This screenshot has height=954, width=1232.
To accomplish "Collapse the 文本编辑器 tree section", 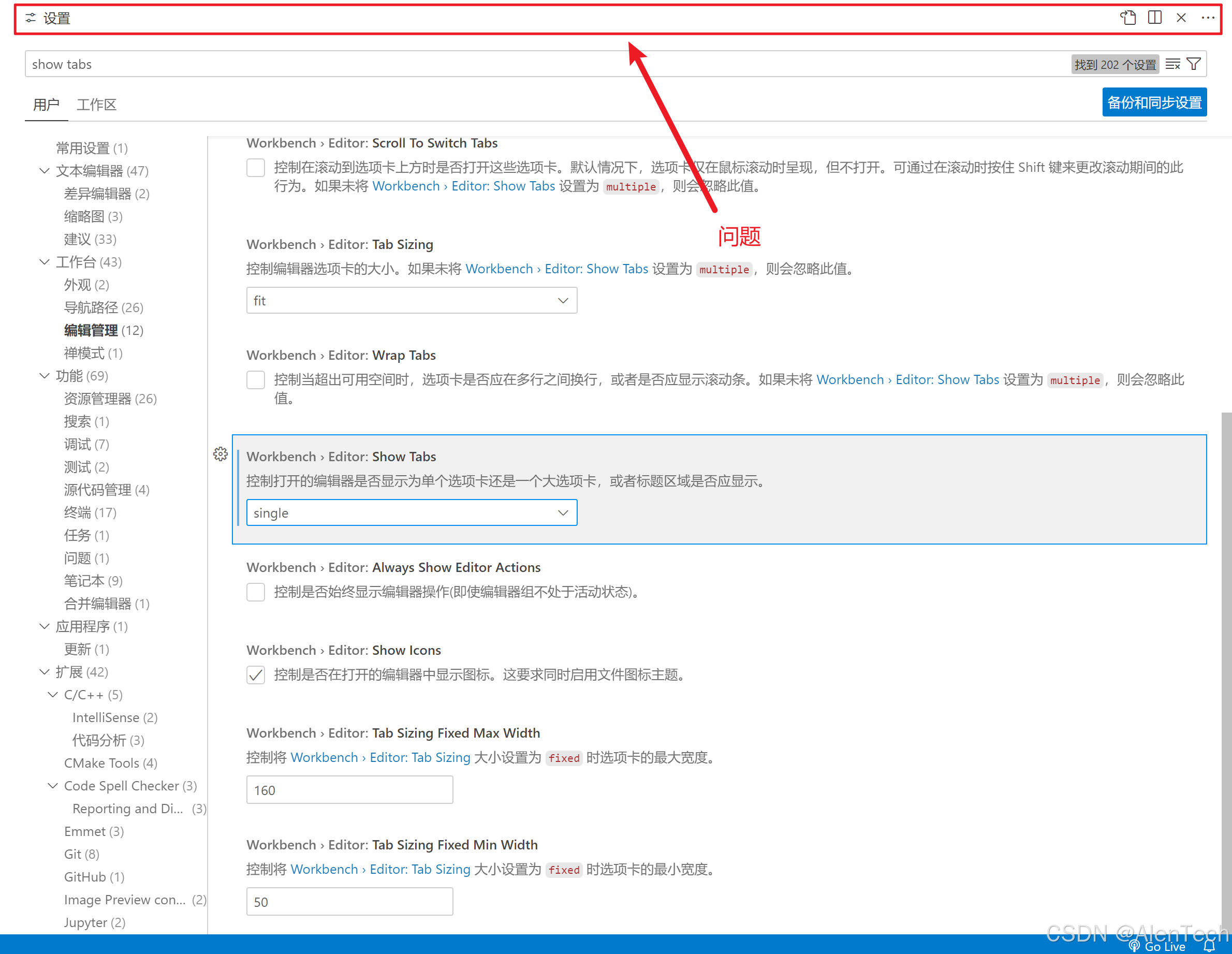I will coord(45,171).
